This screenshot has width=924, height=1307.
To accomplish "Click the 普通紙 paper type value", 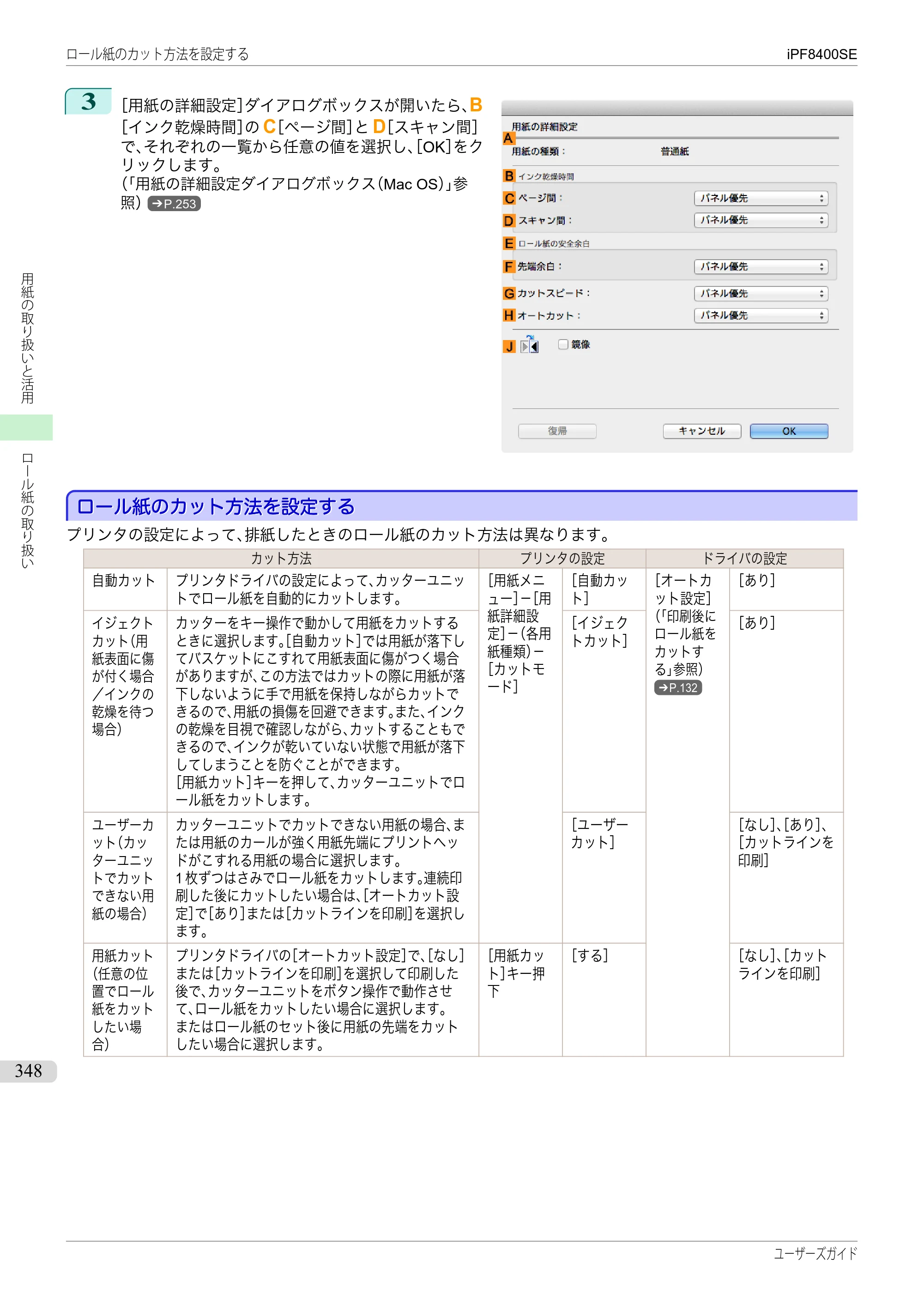I will click(674, 152).
